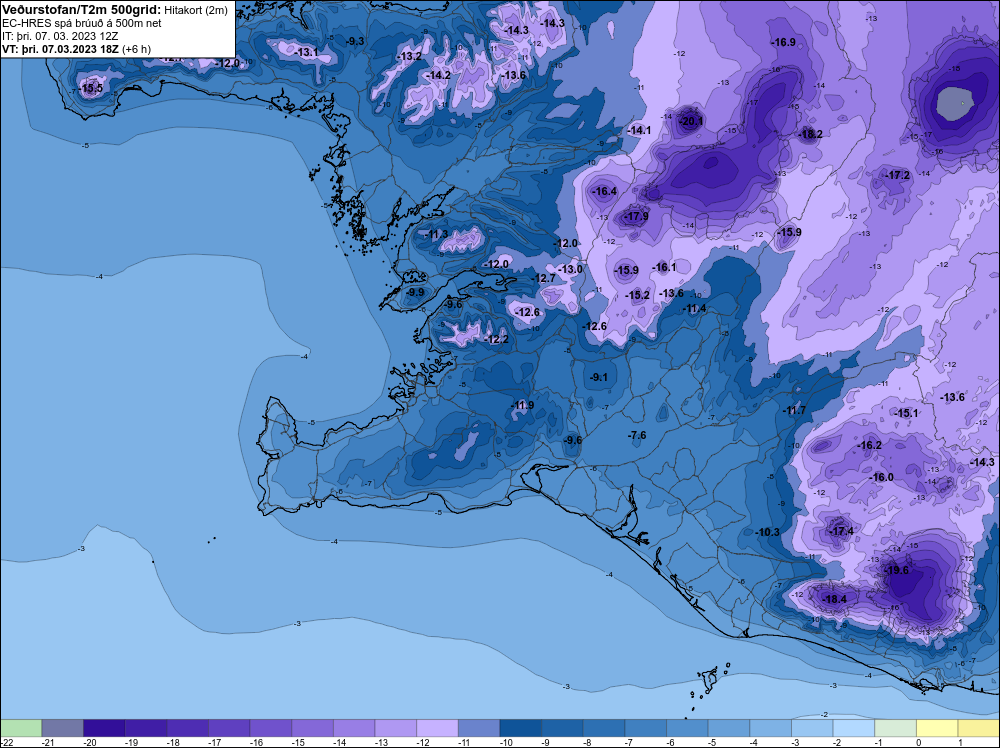Click the -17.2 temperature label
The width and height of the screenshot is (1000, 748).
click(x=898, y=175)
